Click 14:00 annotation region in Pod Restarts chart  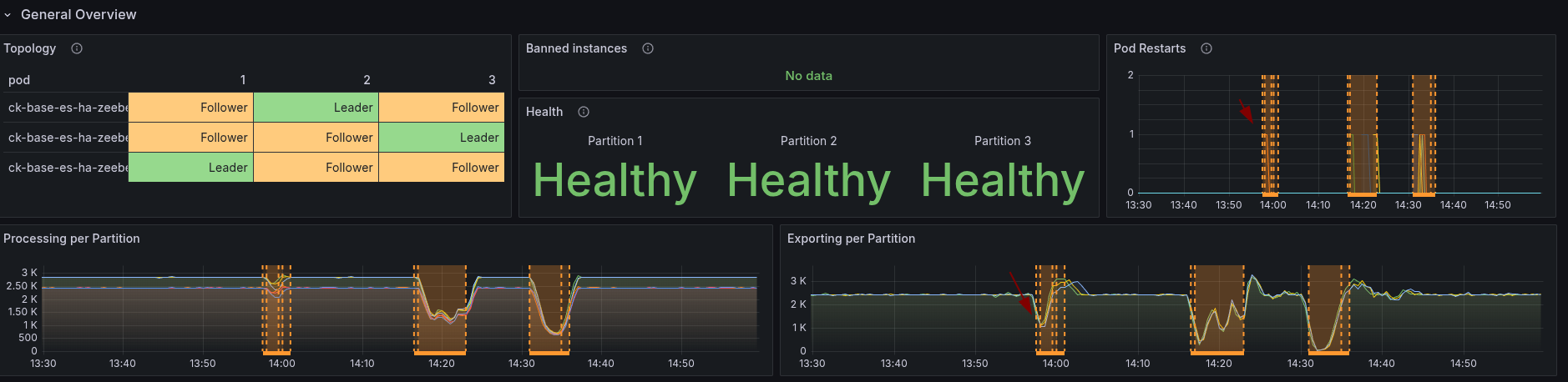point(1270,135)
